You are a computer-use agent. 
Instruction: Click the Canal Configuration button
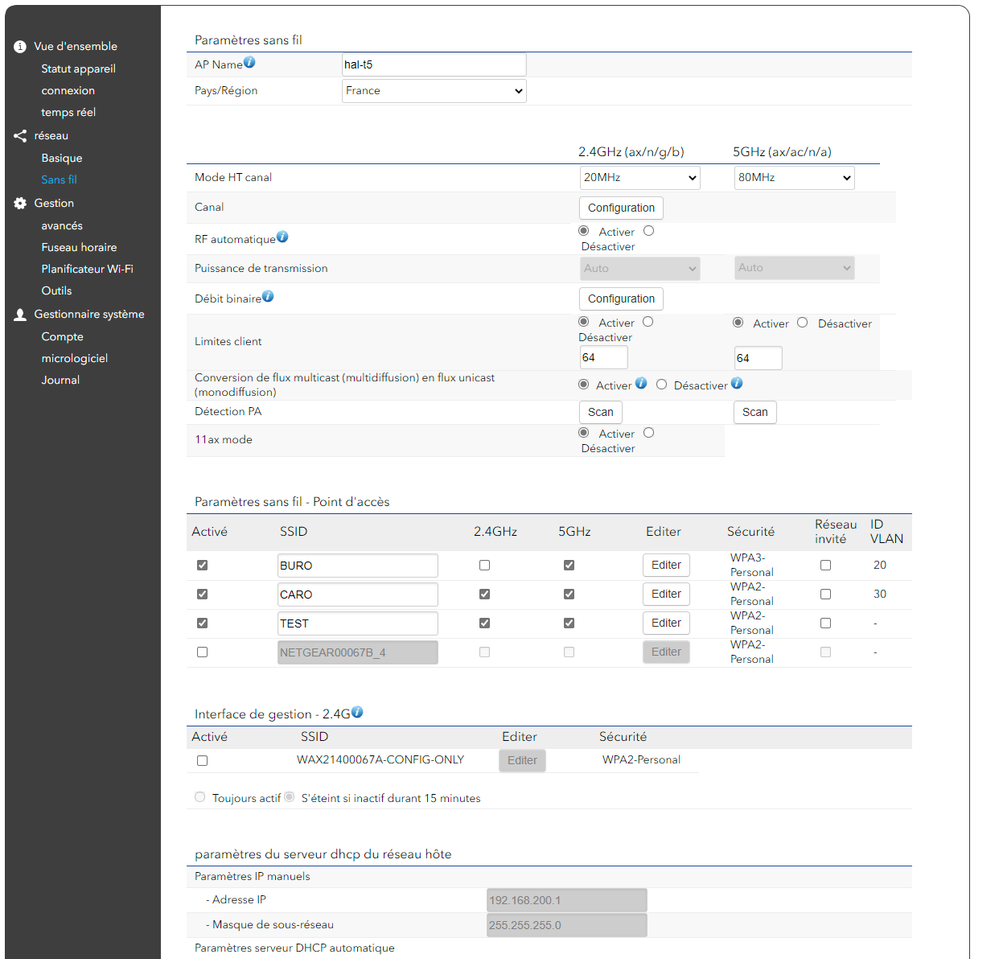point(621,208)
